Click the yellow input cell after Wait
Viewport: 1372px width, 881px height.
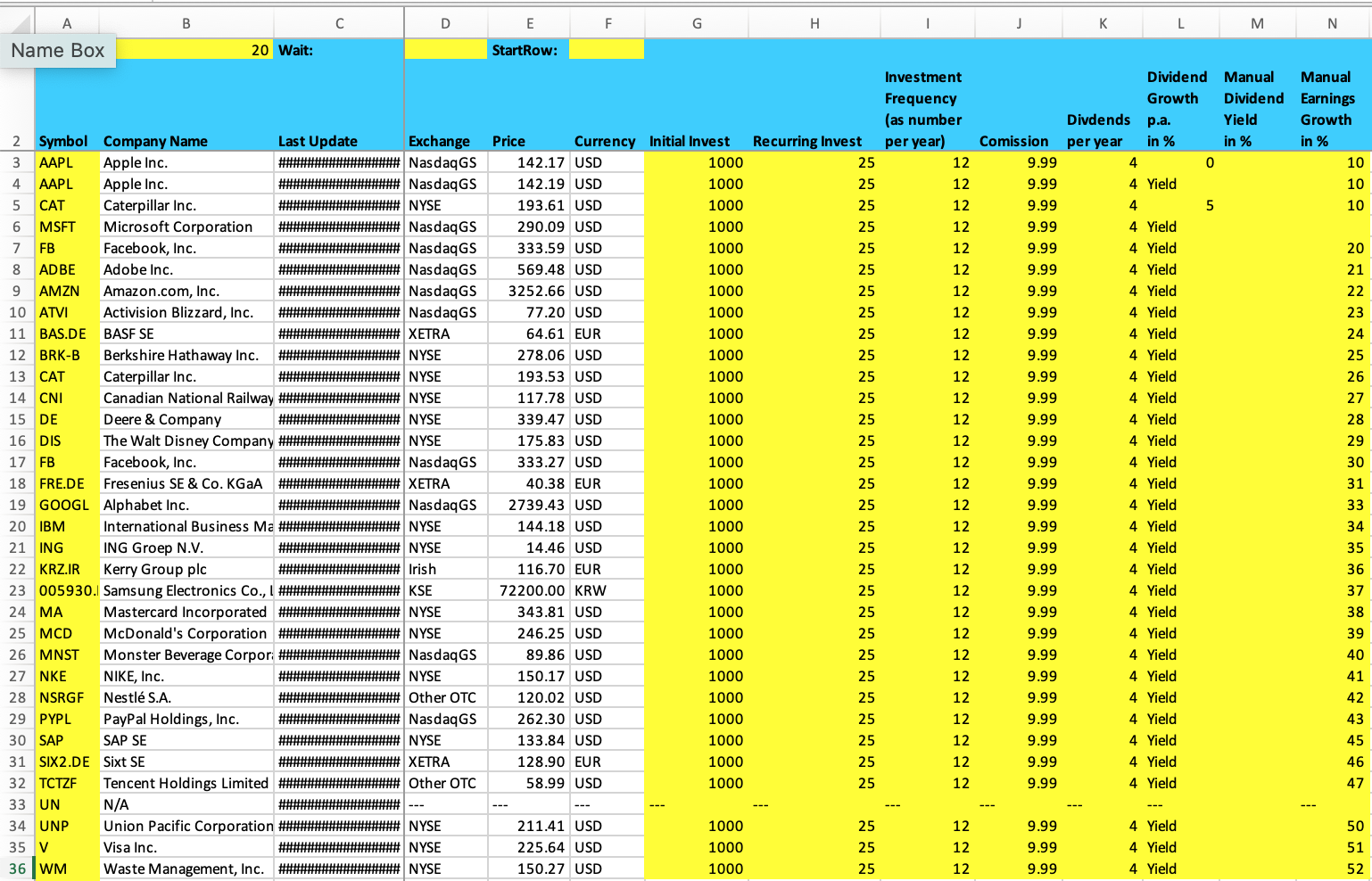(x=446, y=50)
